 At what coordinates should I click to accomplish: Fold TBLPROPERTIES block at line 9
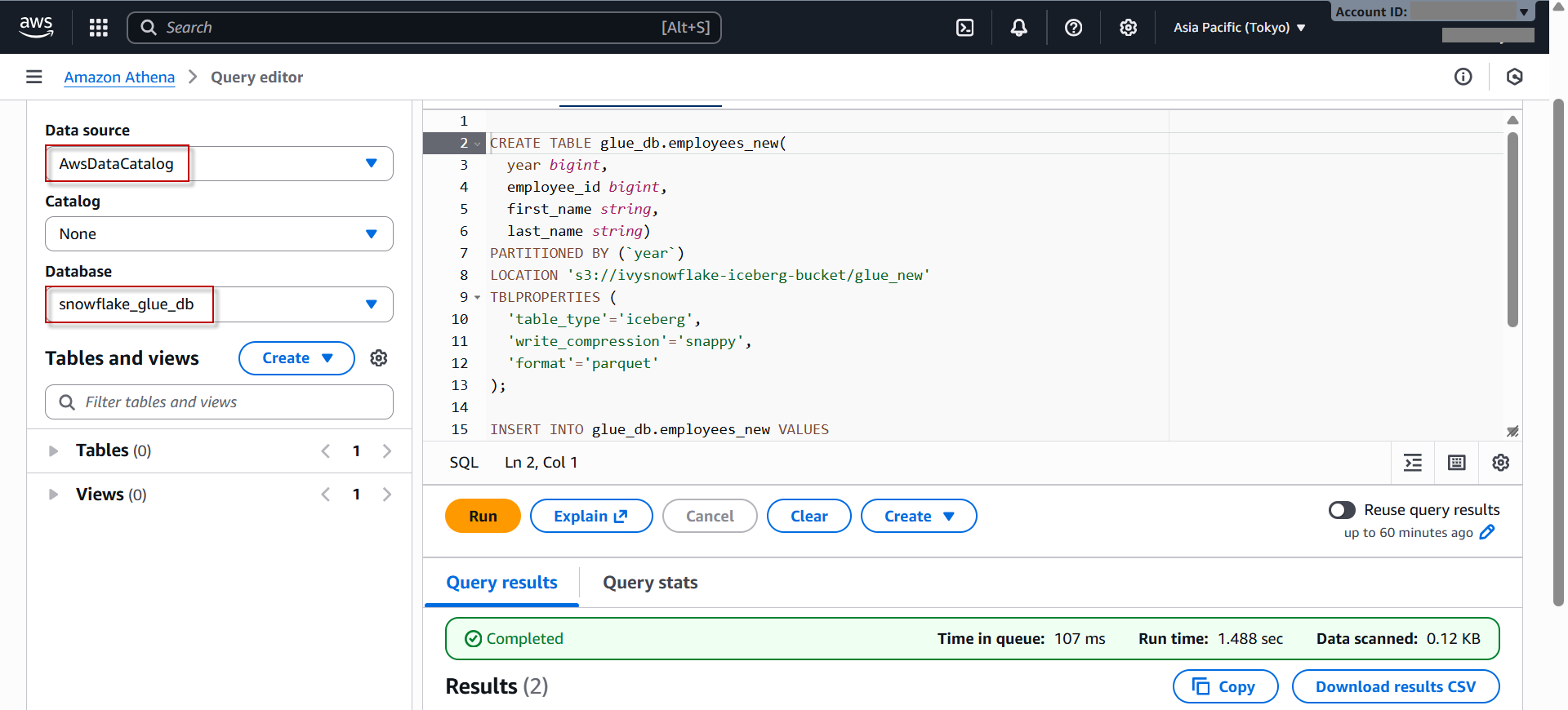pos(478,298)
